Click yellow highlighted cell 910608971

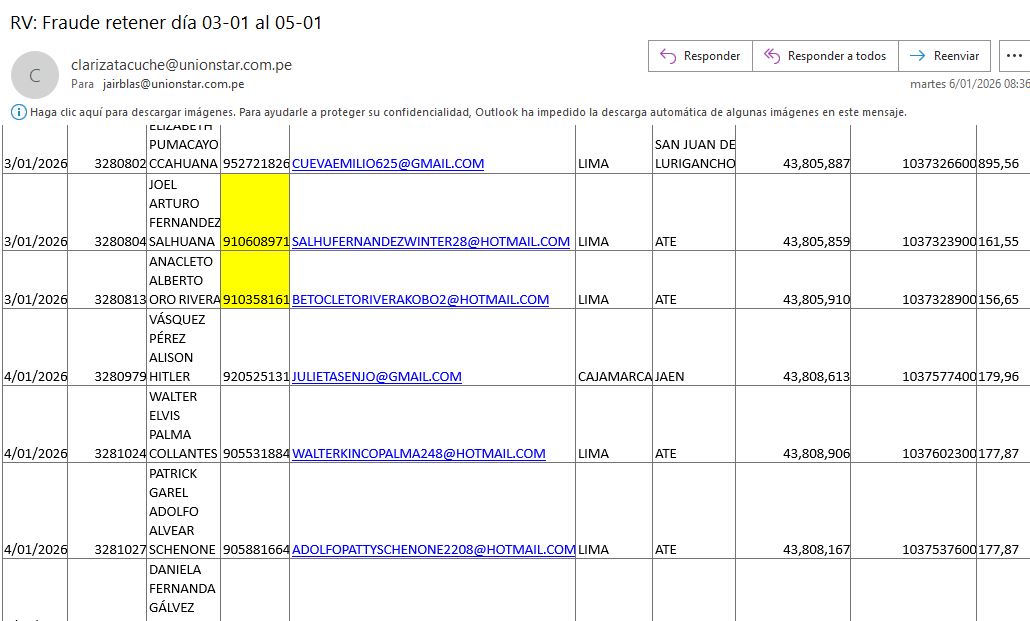tap(255, 241)
